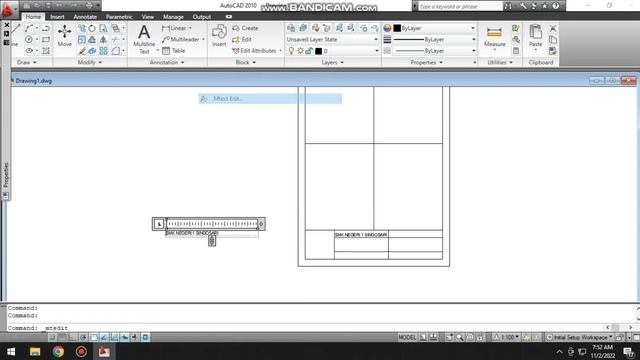This screenshot has width=640, height=360.
Task: Open the Initial Setup Workspace switcher
Action: pos(580,337)
